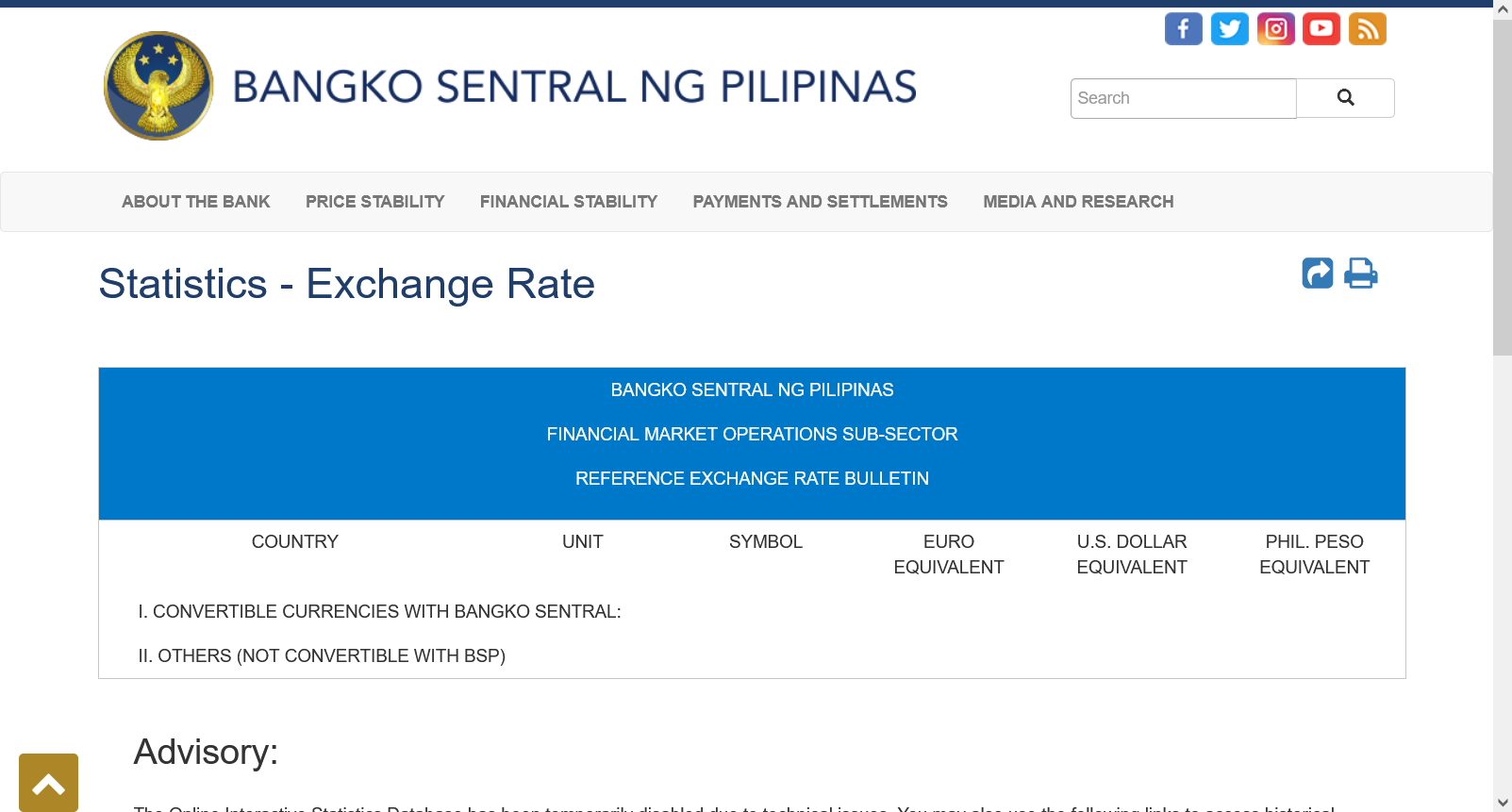Screen dimensions: 1512x812
Task: Click the vertical scrollbar thumb
Action: tap(1502, 189)
